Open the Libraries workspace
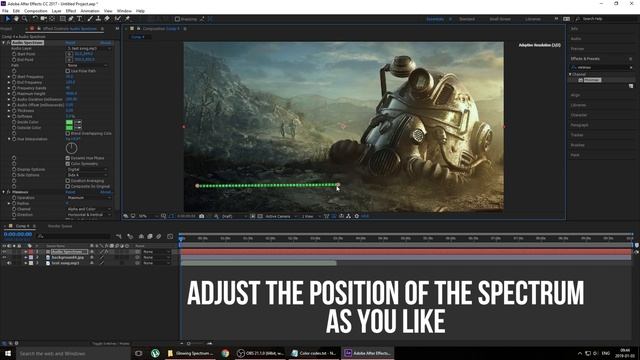 pyautogui.click(x=533, y=19)
